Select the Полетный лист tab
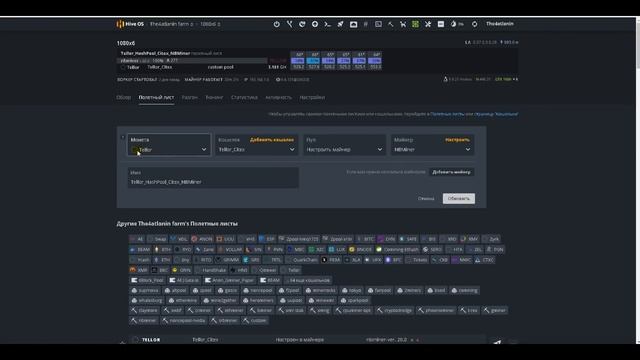 156,97
